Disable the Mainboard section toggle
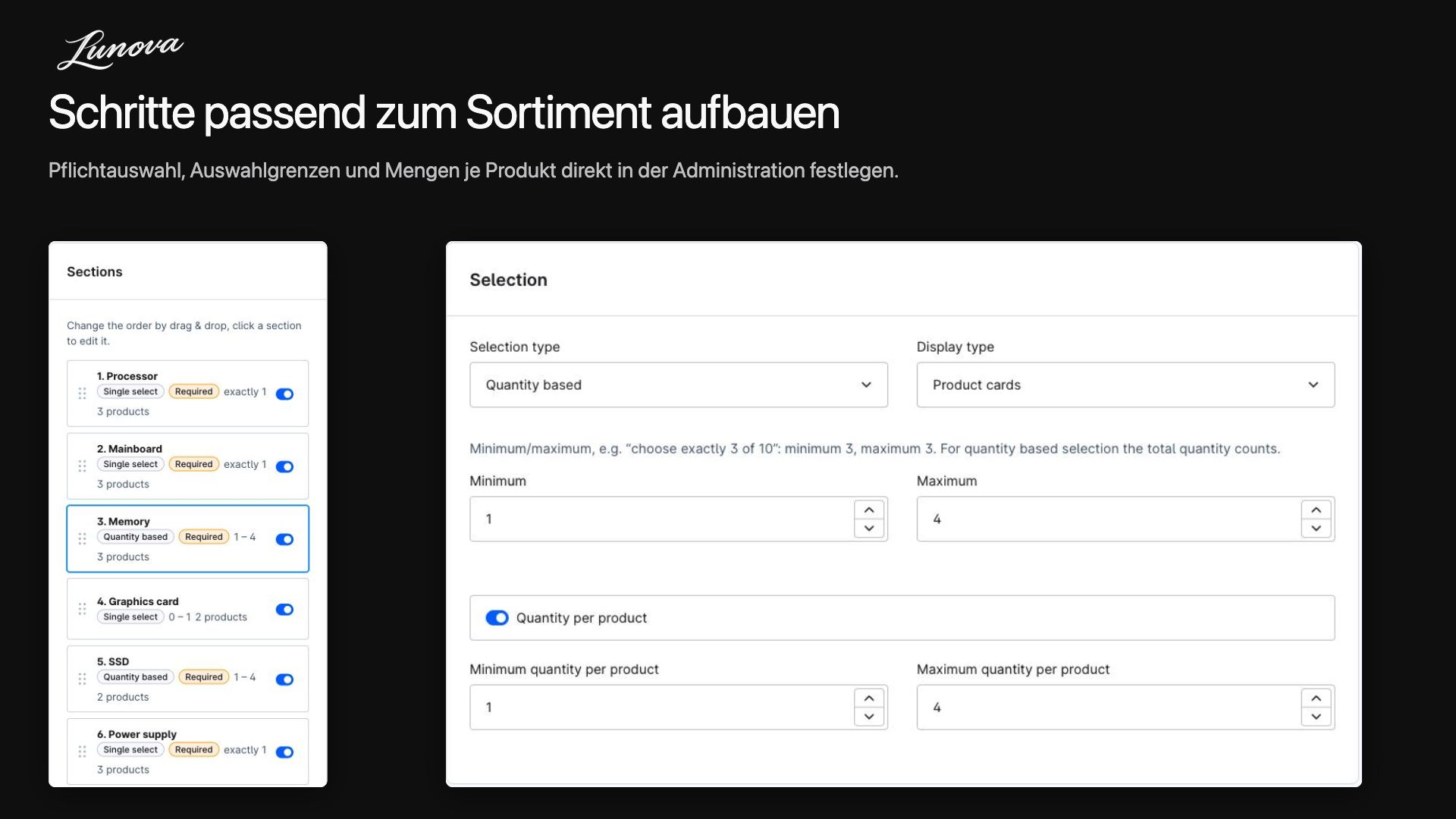Viewport: 1456px width, 819px height. (284, 466)
